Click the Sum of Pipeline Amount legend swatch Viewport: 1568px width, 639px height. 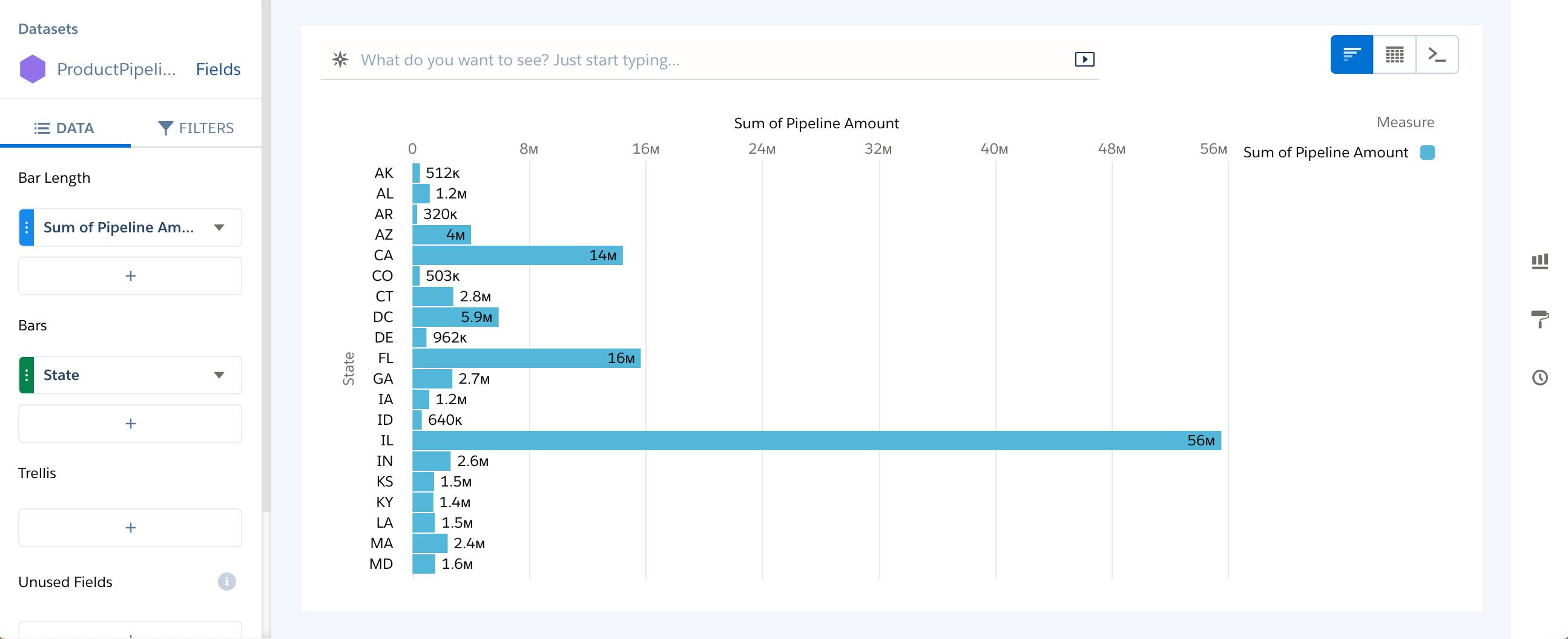tap(1429, 152)
